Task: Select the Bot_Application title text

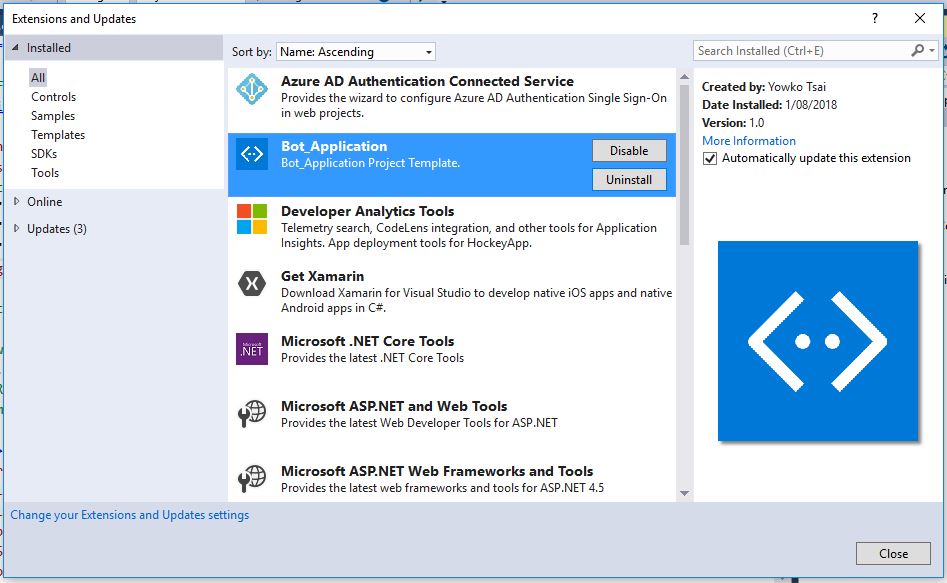Action: coord(334,146)
